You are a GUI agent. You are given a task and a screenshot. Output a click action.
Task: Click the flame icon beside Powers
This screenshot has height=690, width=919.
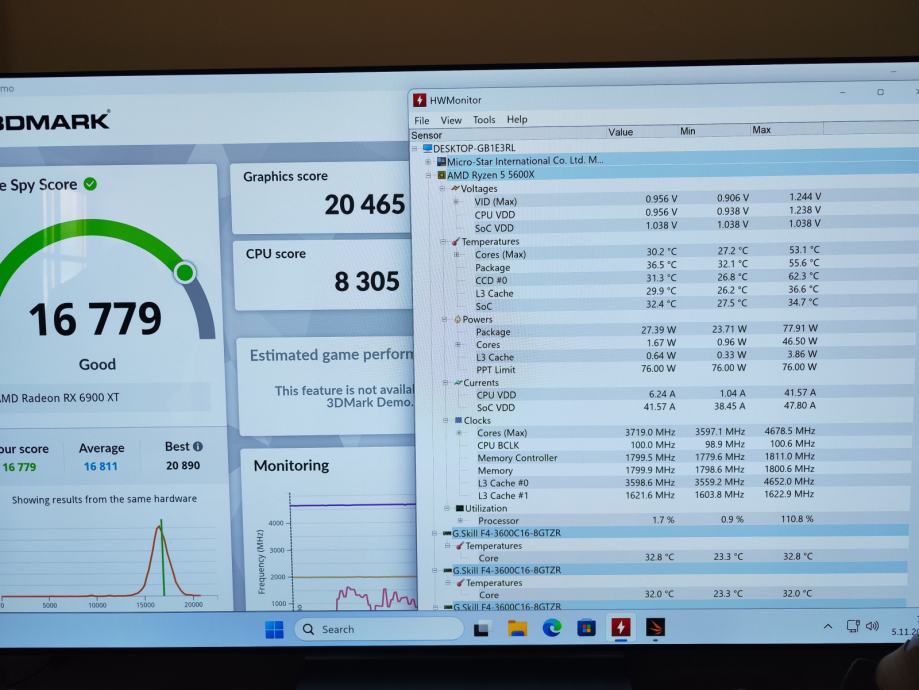click(457, 319)
